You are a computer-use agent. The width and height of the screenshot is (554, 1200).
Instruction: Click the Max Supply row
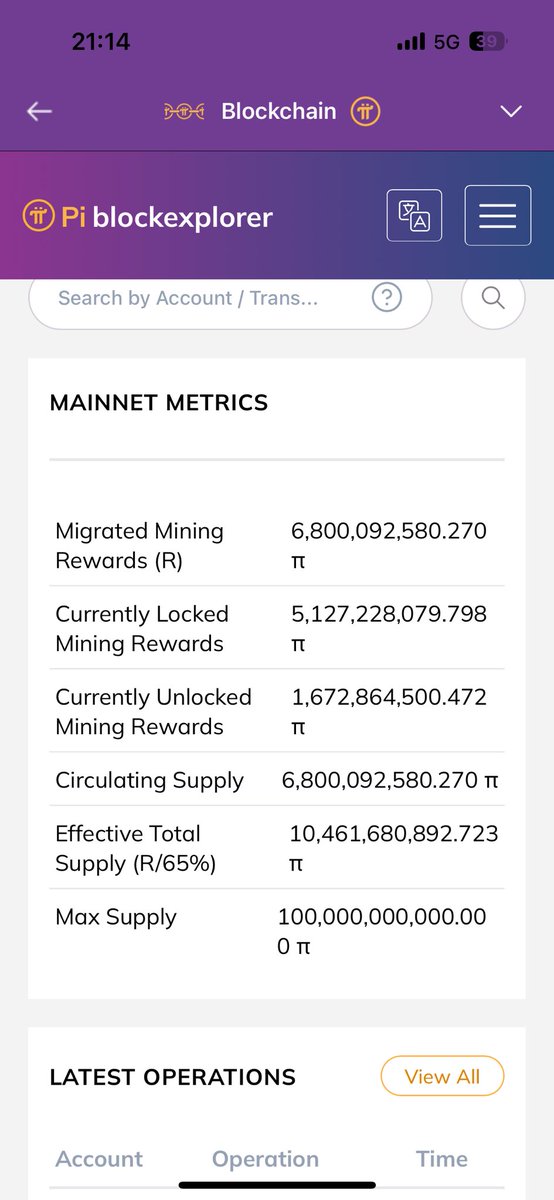click(277, 930)
